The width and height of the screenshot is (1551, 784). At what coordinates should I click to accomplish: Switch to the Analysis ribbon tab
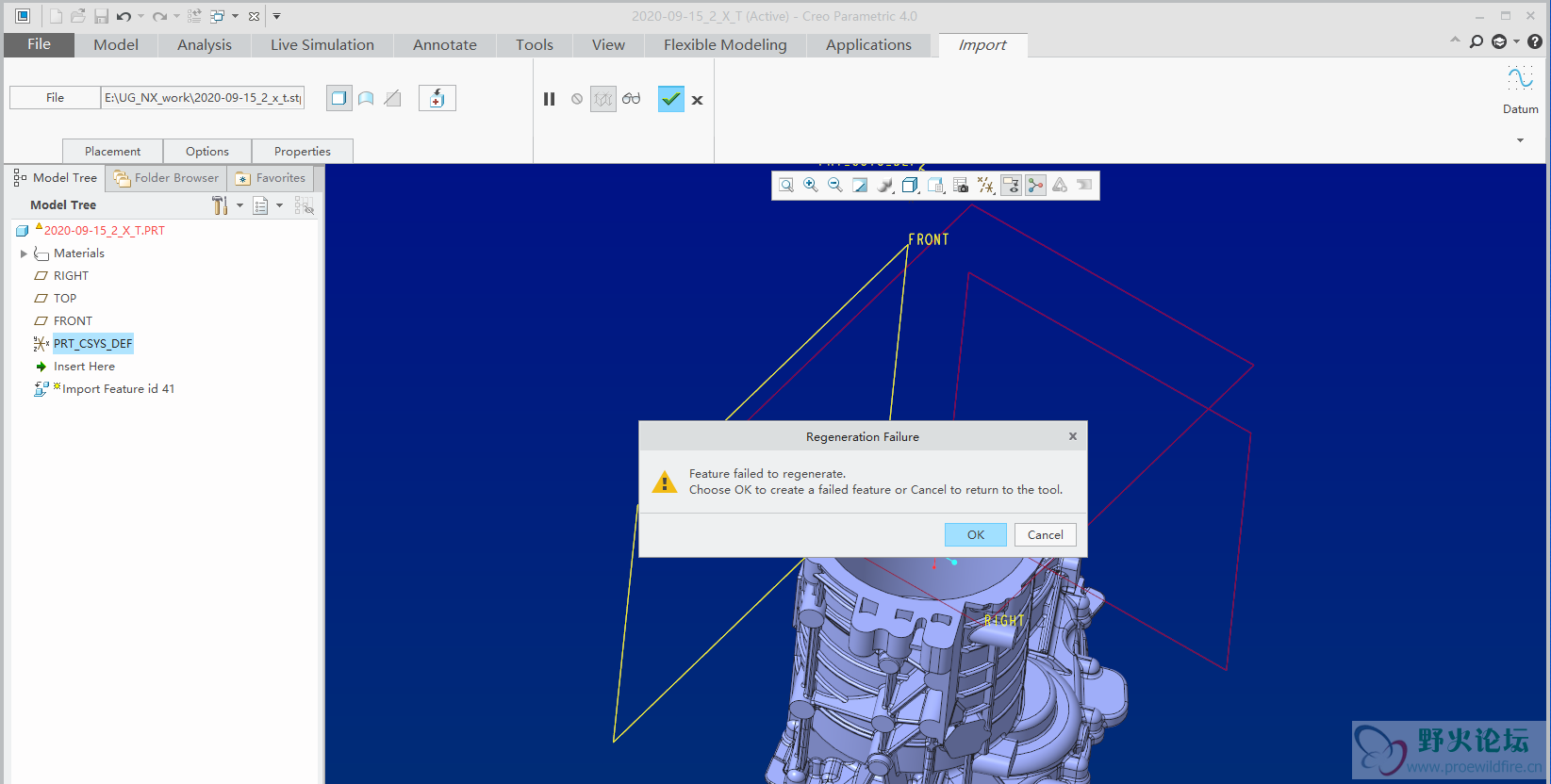click(205, 44)
